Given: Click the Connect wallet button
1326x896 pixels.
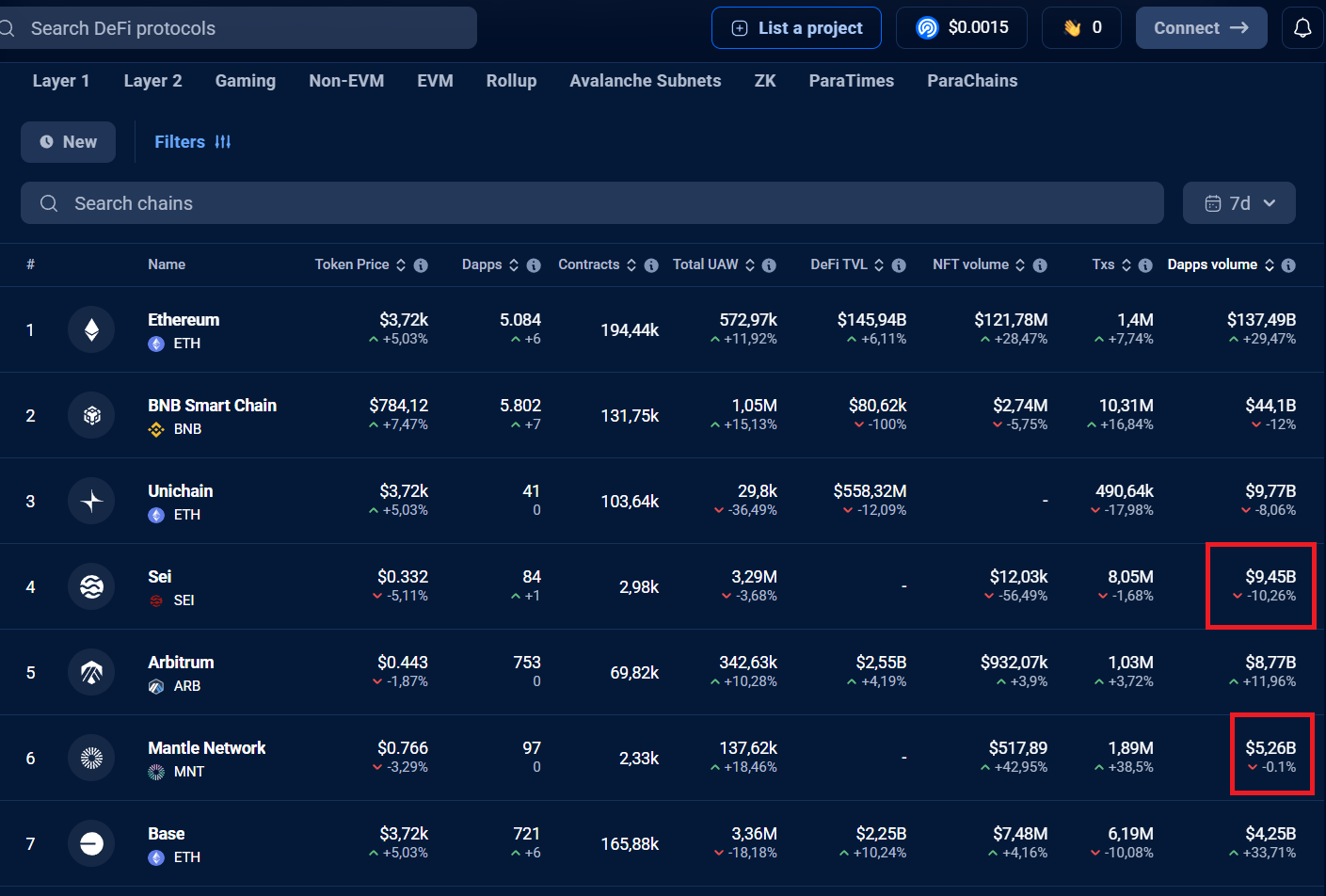Looking at the screenshot, I should [x=1201, y=28].
